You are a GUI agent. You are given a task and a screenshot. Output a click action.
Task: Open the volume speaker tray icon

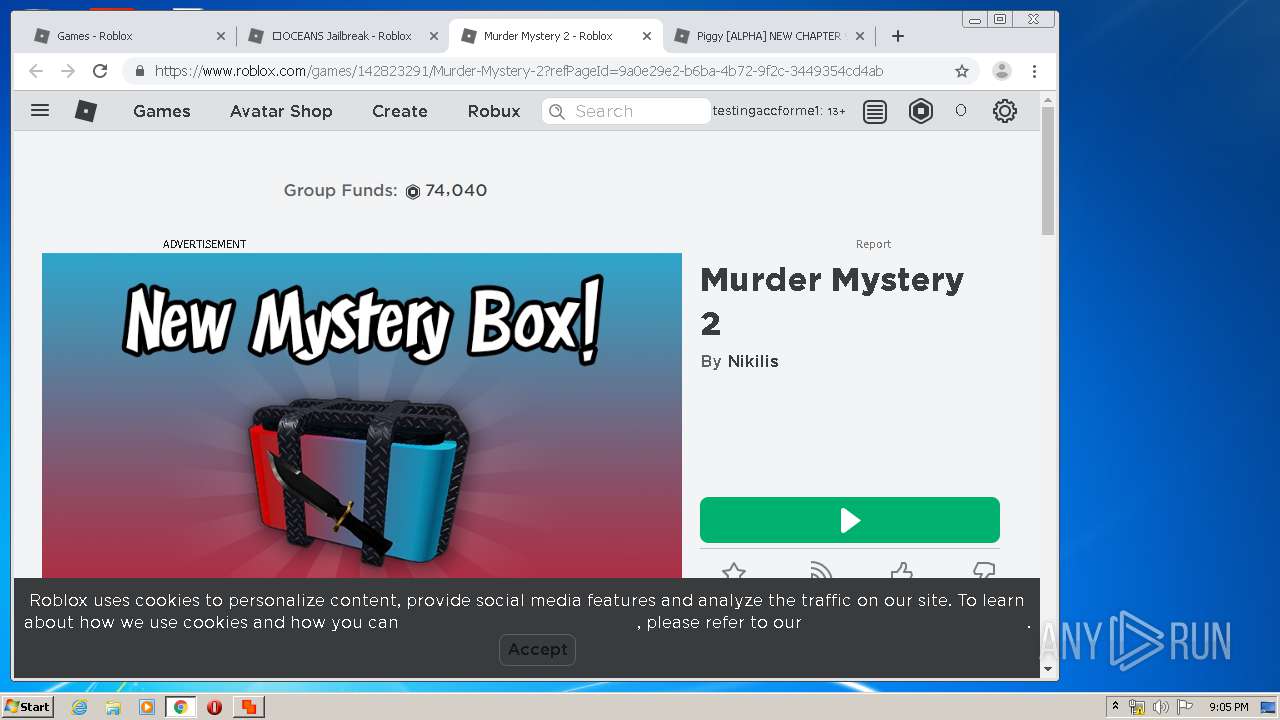click(x=1161, y=707)
